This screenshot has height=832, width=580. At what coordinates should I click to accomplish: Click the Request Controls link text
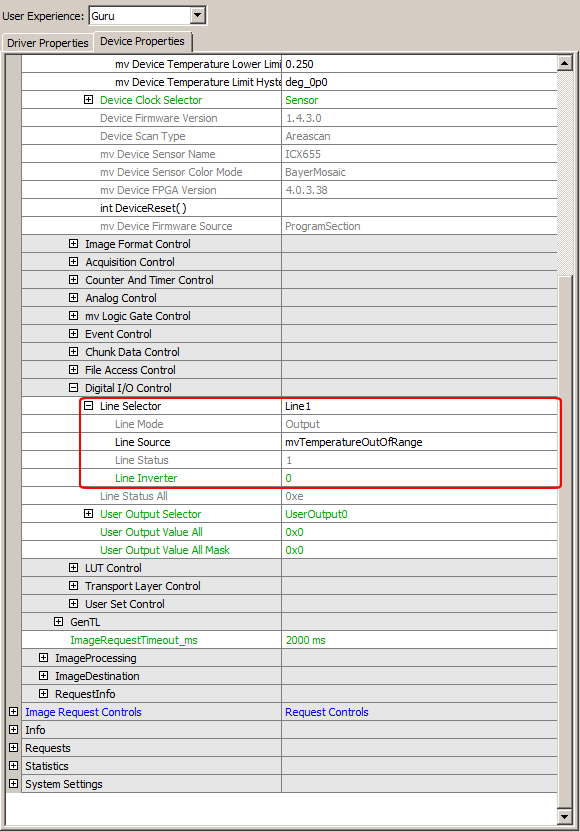(x=327, y=712)
